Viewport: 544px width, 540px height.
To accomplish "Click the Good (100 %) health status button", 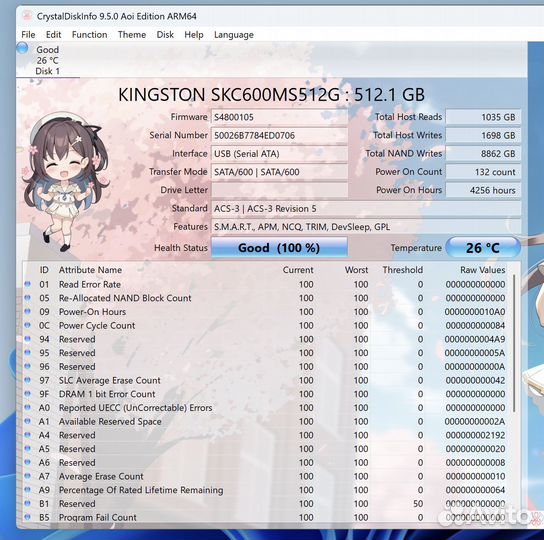I will (x=279, y=247).
